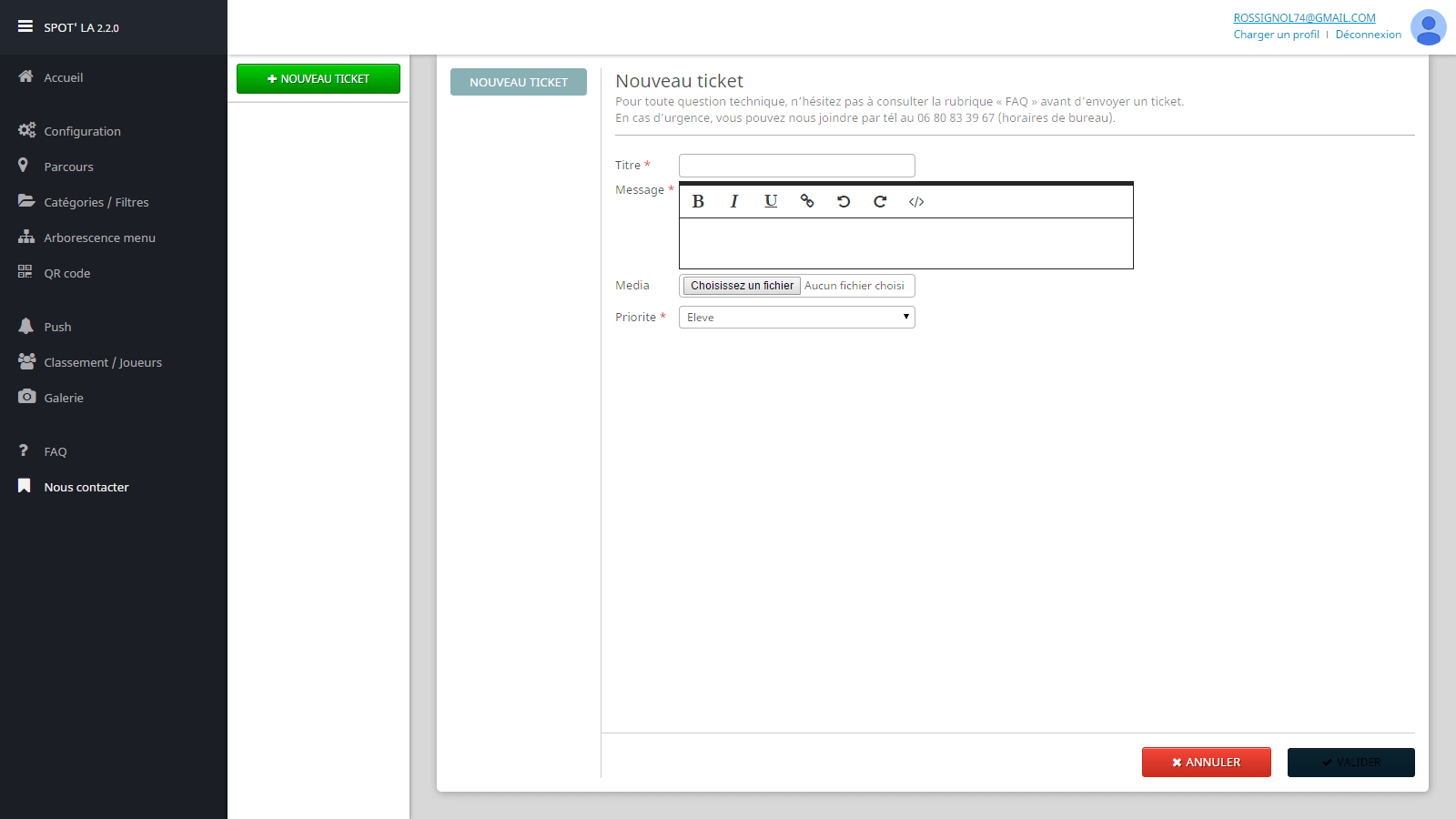Redo an edit using the redo icon
1456x819 pixels.
(x=879, y=201)
